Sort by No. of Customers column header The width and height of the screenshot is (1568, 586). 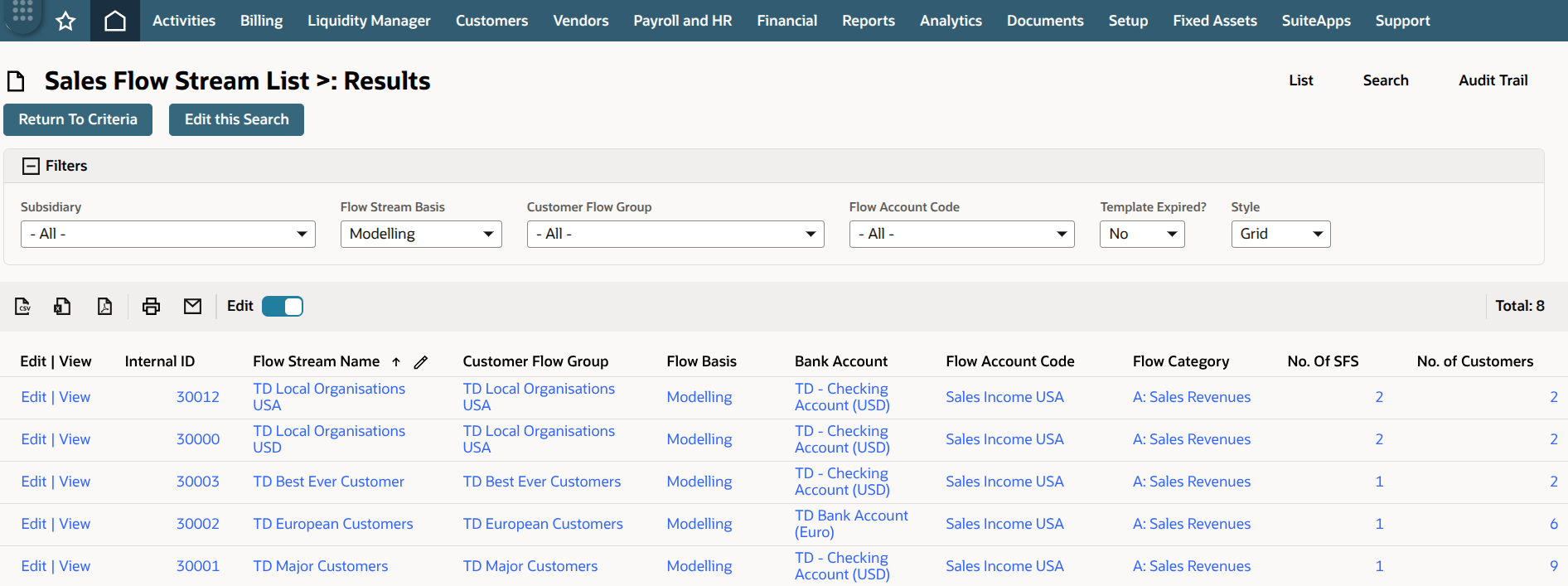tap(1475, 361)
